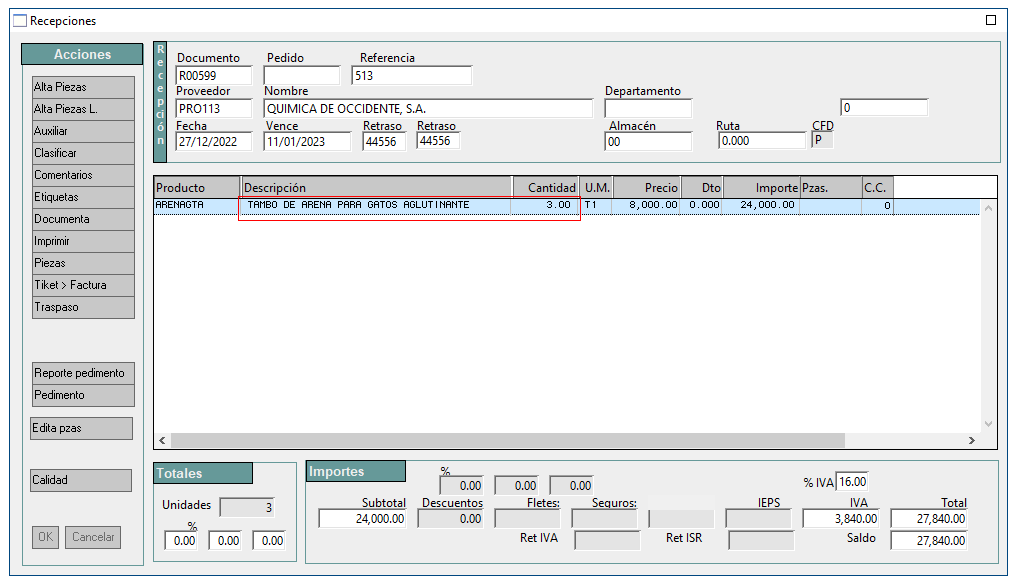Image resolution: width=1015 pixels, height=584 pixels.
Task: Click the C.C. column header
Action: (878, 188)
